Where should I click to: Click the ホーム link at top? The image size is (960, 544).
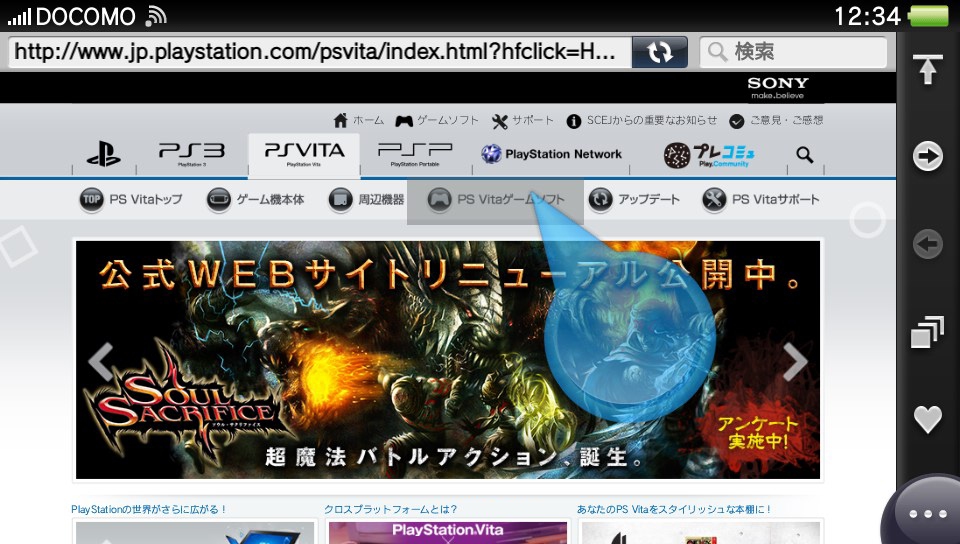coord(358,121)
